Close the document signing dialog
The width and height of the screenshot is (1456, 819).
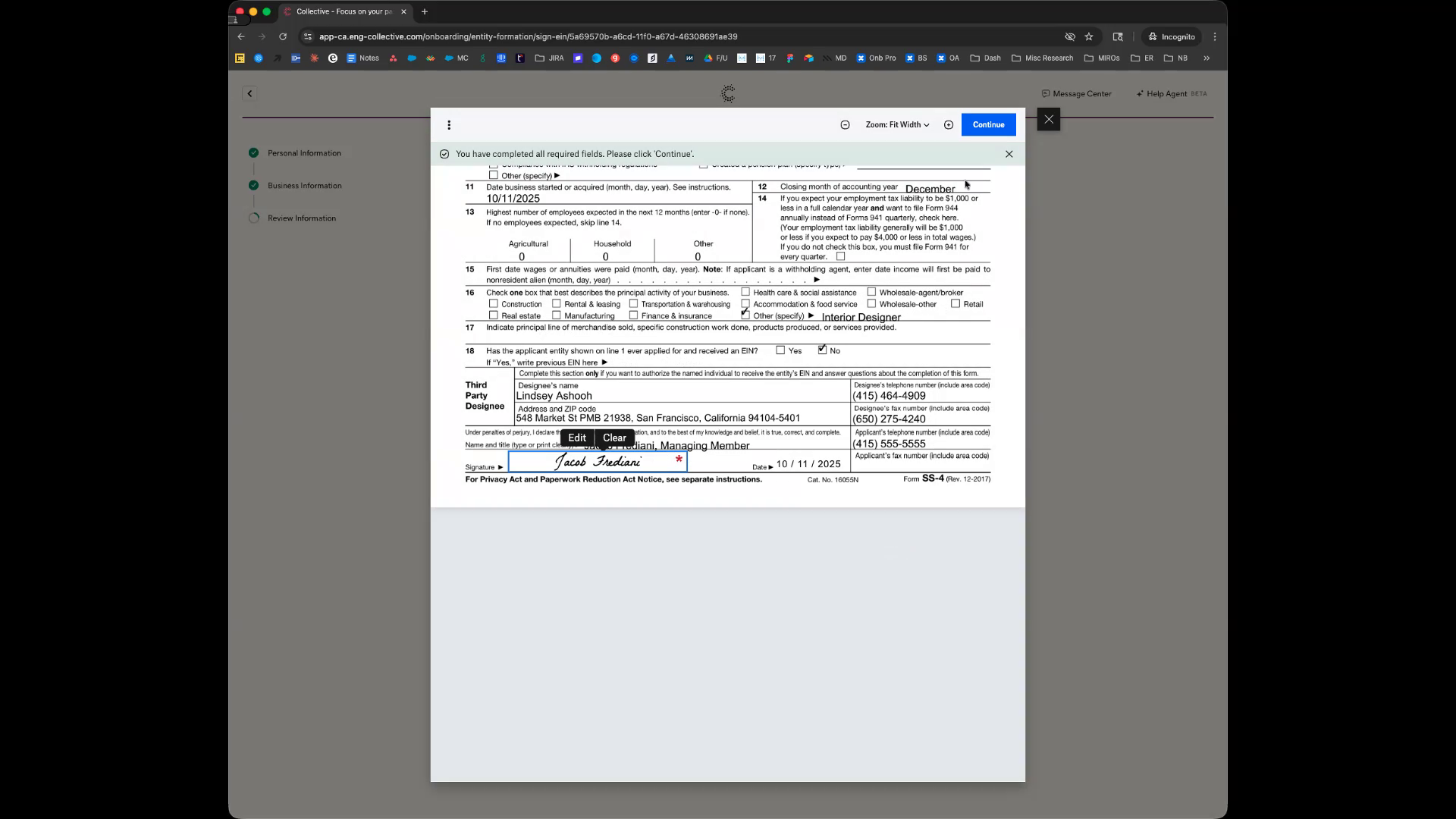click(x=1048, y=120)
